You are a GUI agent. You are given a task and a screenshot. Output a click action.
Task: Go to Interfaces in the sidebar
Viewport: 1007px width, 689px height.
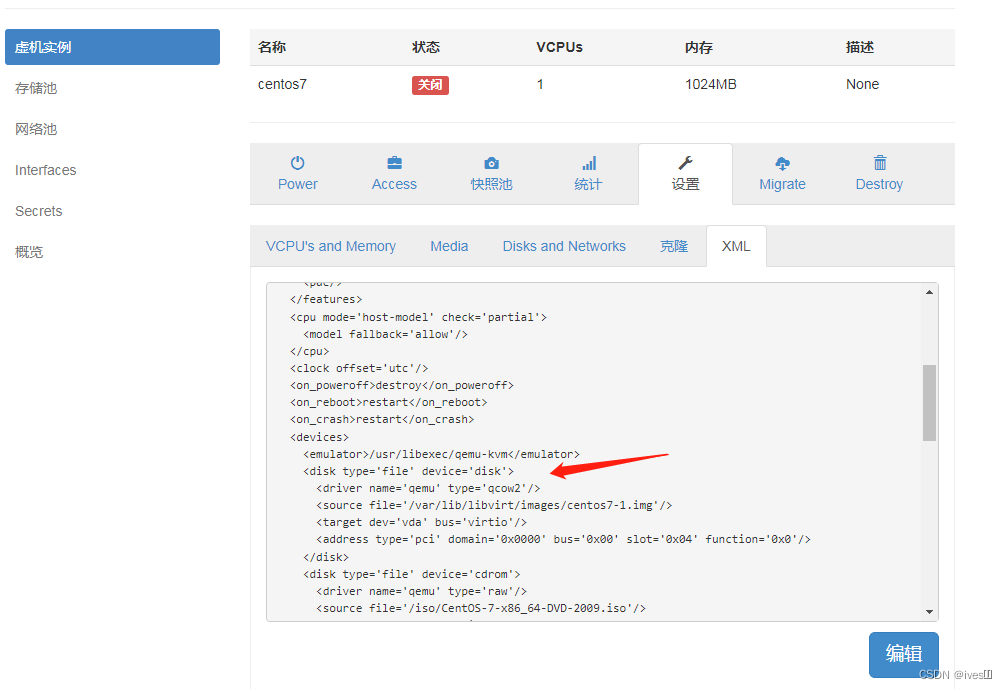(x=46, y=170)
